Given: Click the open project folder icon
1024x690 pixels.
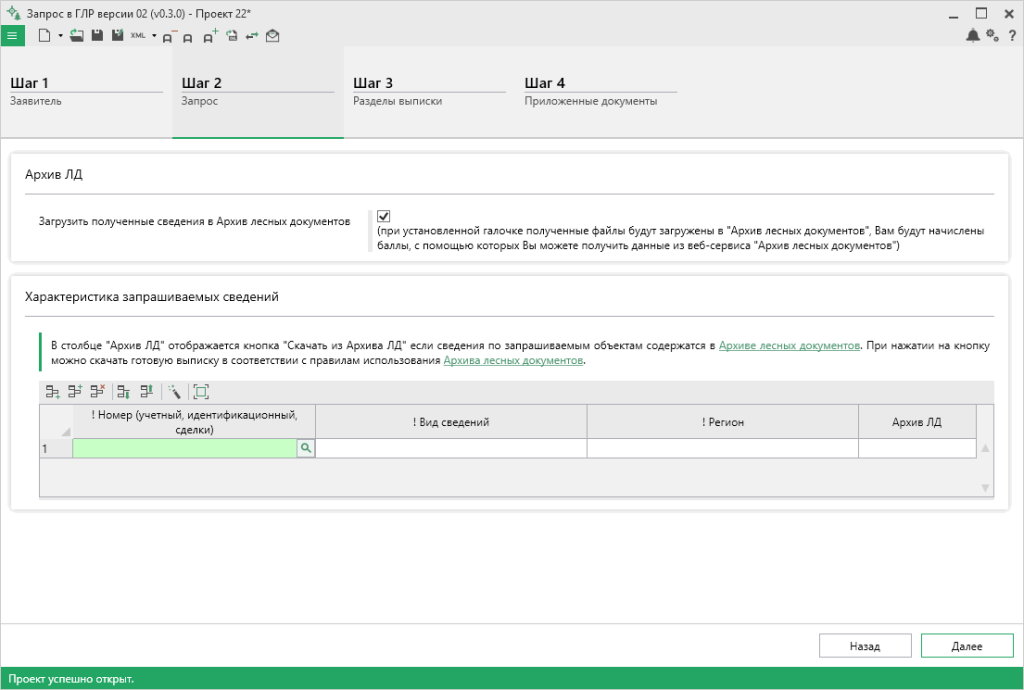Looking at the screenshot, I should pos(77,35).
